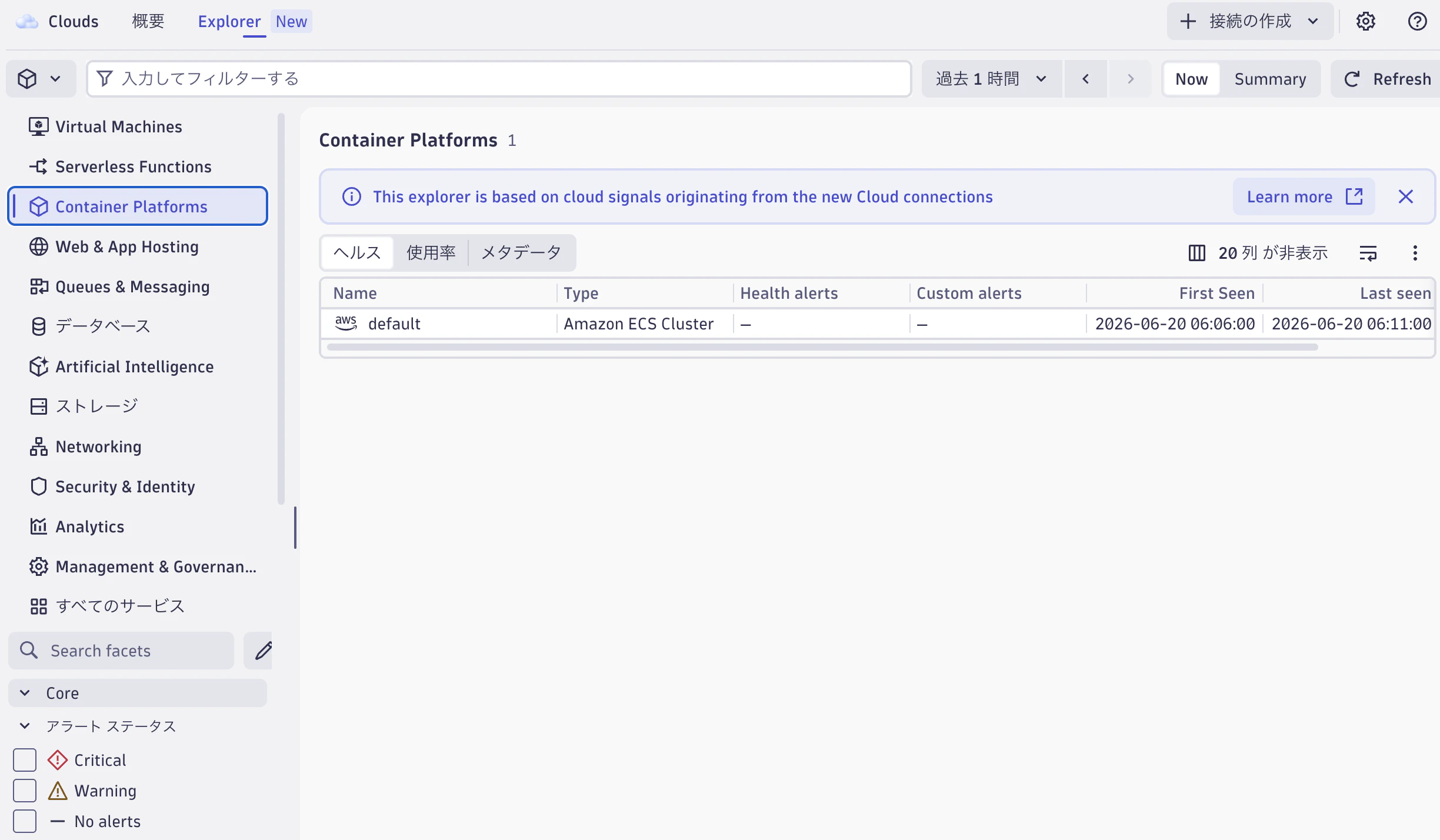Click the table horizontal scrollbar
Image resolution: width=1440 pixels, height=840 pixels.
tap(822, 347)
